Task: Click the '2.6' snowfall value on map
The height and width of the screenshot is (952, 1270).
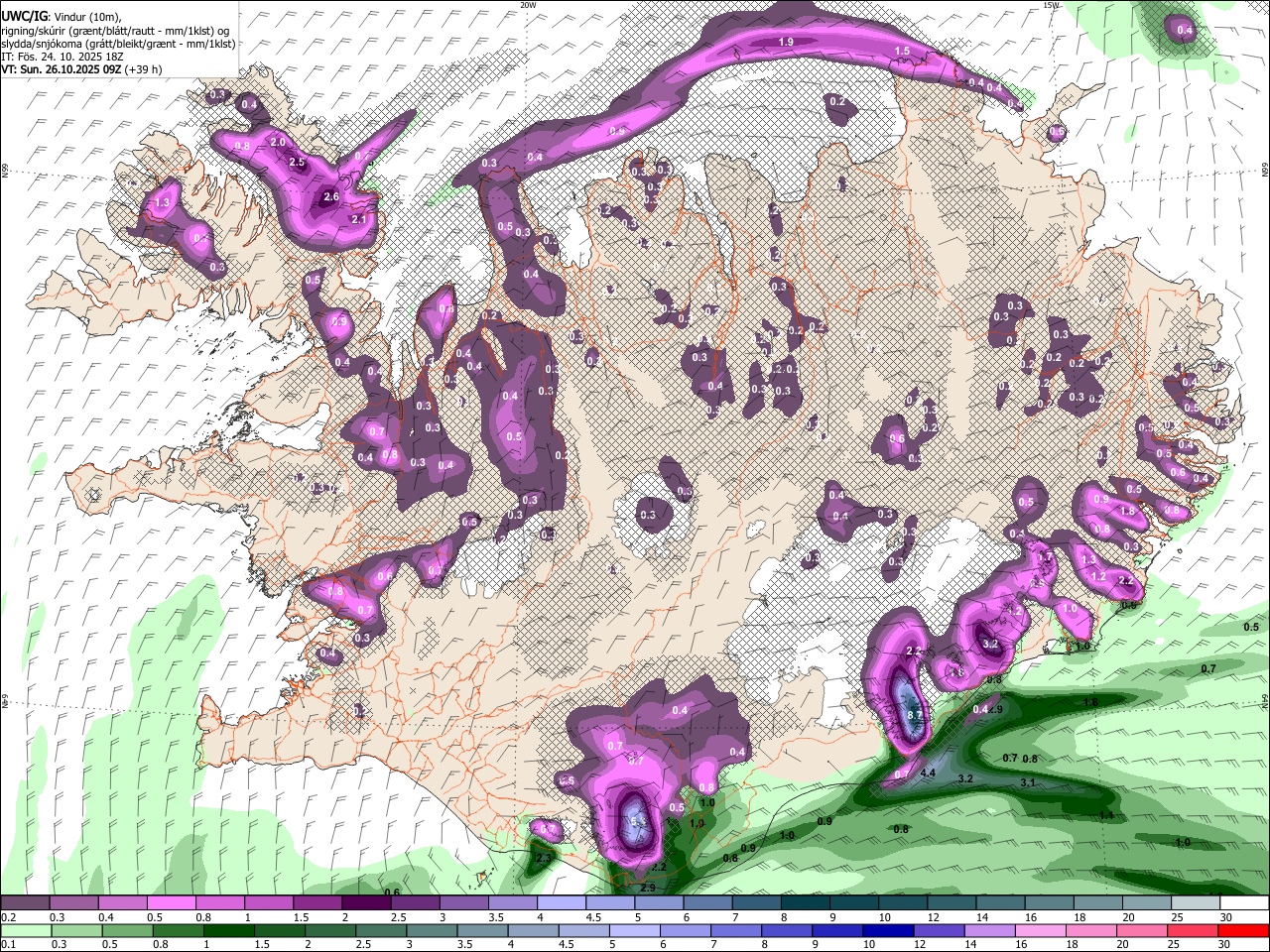Action: (331, 197)
